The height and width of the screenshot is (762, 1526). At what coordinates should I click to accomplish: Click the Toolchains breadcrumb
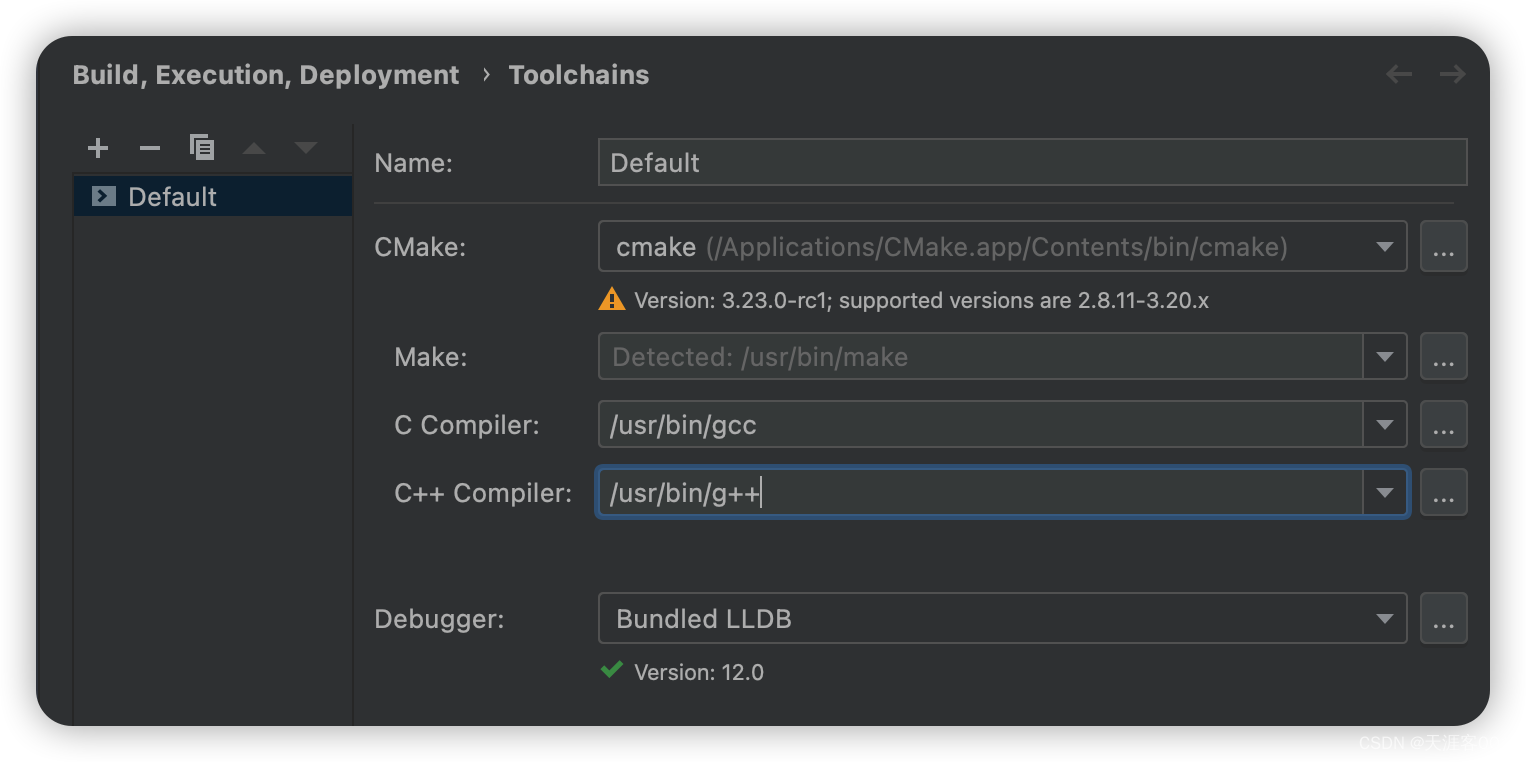(578, 74)
